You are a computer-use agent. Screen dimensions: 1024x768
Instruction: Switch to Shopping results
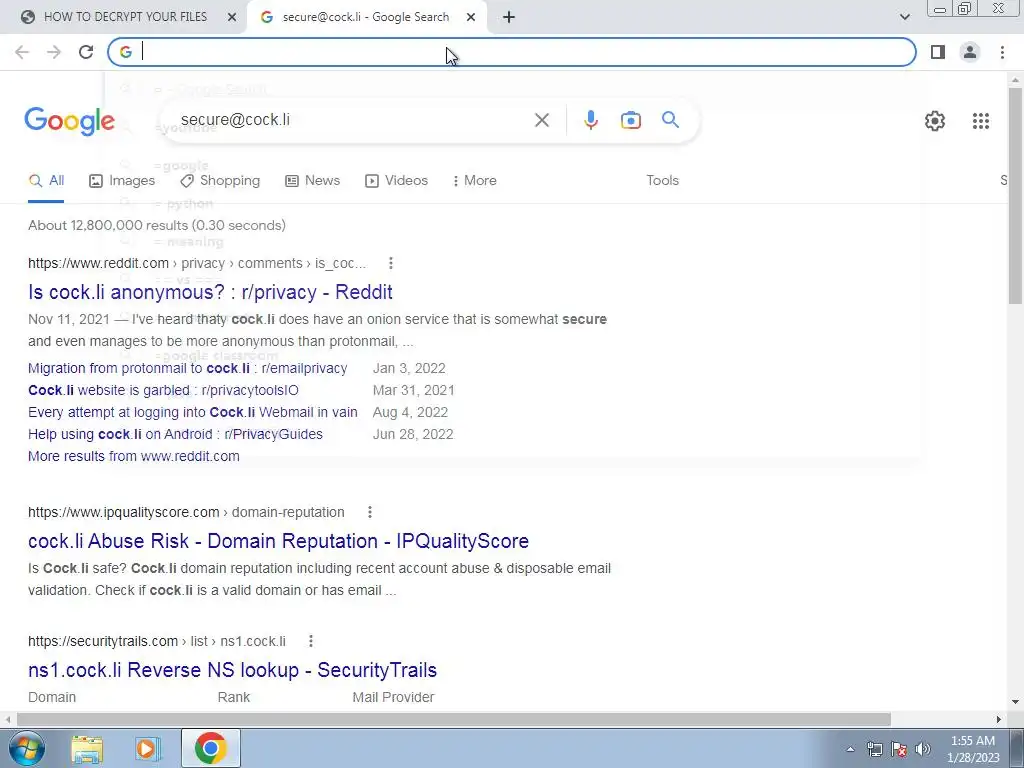pos(220,181)
